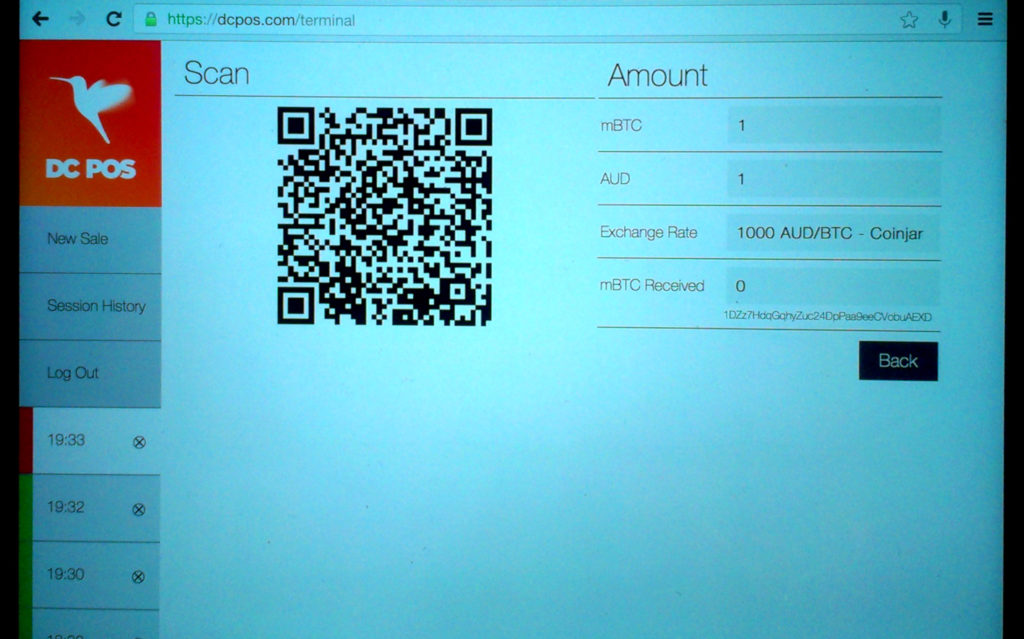The width and height of the screenshot is (1024, 639).
Task: Go back using the browser back arrow
Action: click(40, 19)
